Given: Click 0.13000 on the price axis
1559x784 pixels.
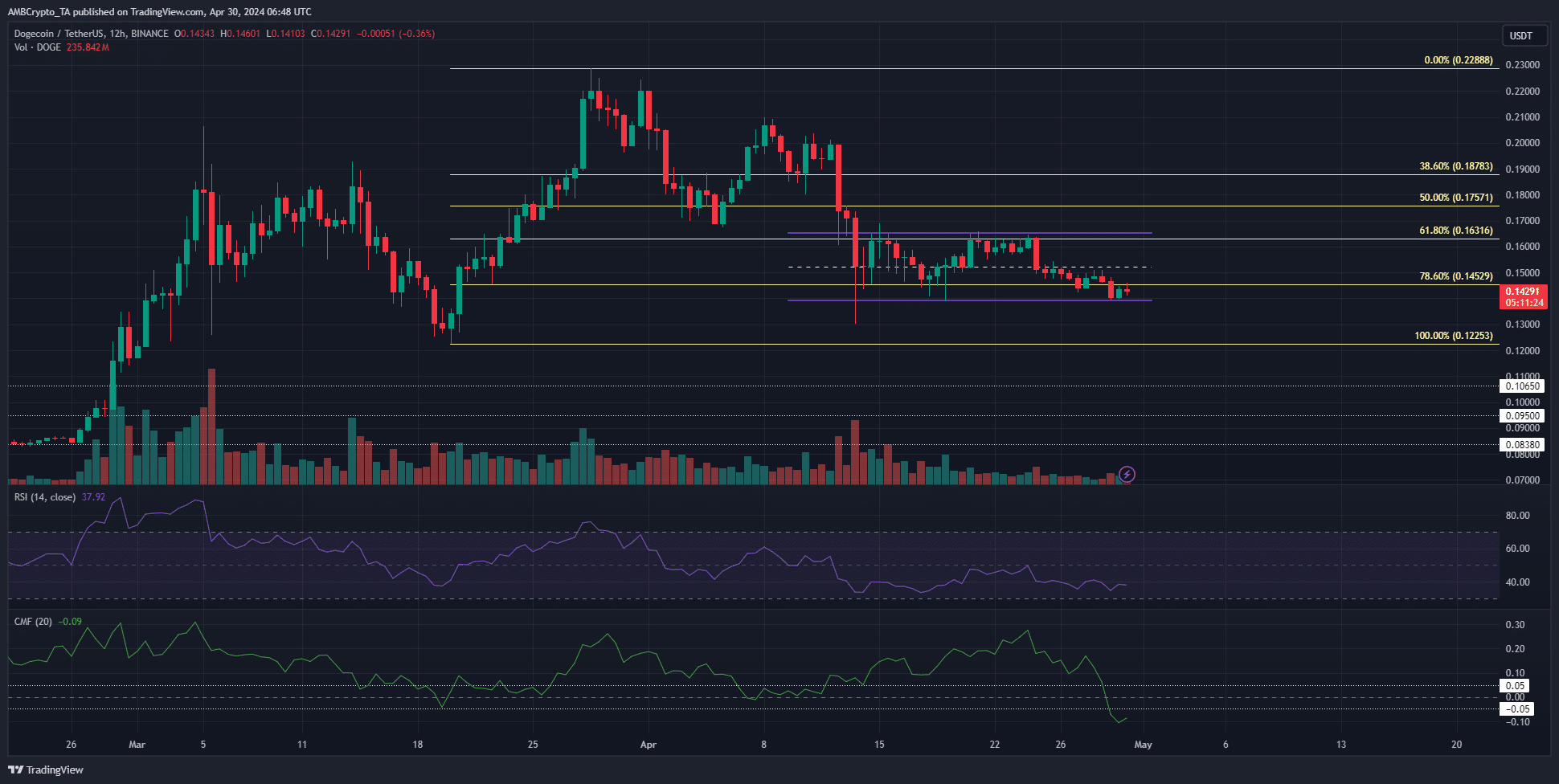Looking at the screenshot, I should [1523, 325].
